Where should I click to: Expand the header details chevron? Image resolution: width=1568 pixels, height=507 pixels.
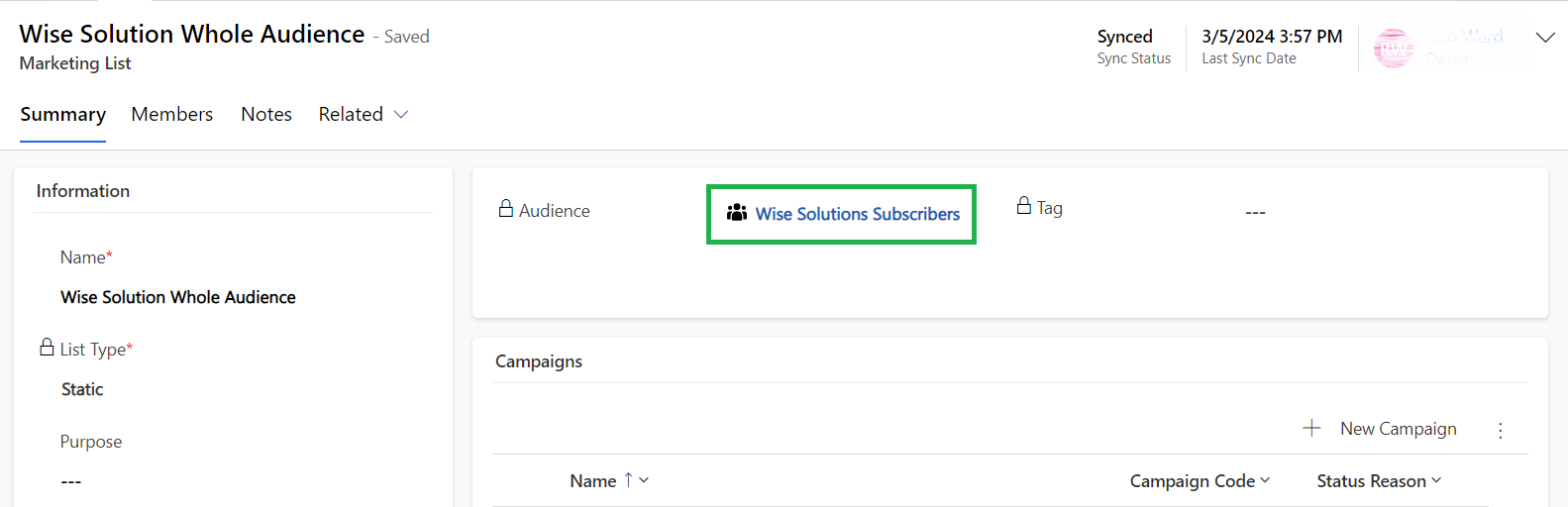tap(1544, 38)
